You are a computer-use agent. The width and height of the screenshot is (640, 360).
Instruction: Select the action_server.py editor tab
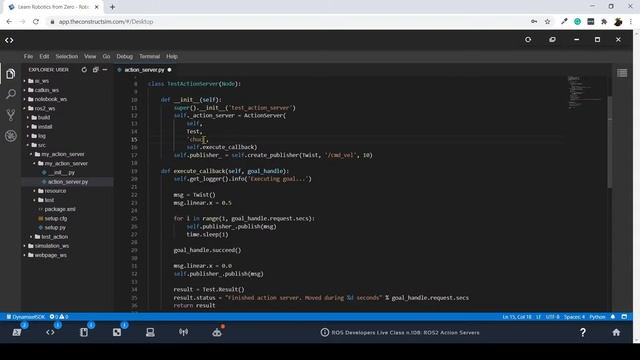click(x=144, y=70)
